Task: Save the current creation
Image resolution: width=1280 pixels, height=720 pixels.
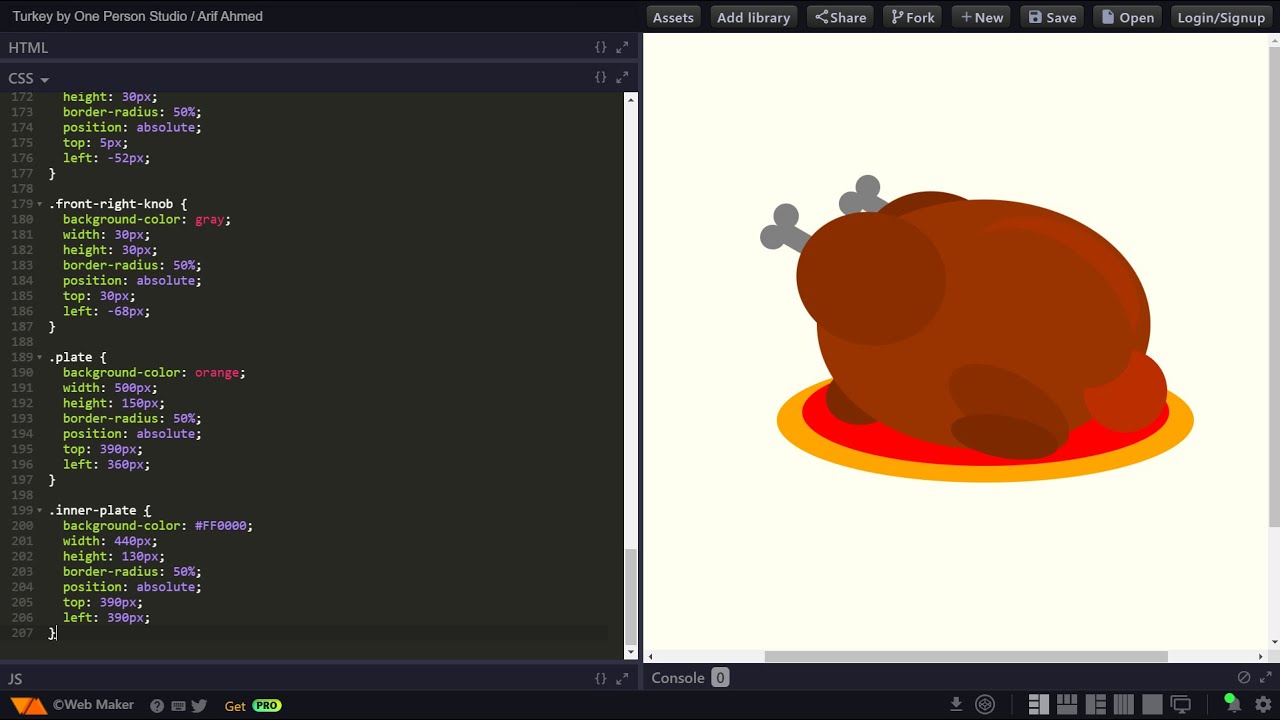Action: point(1052,17)
